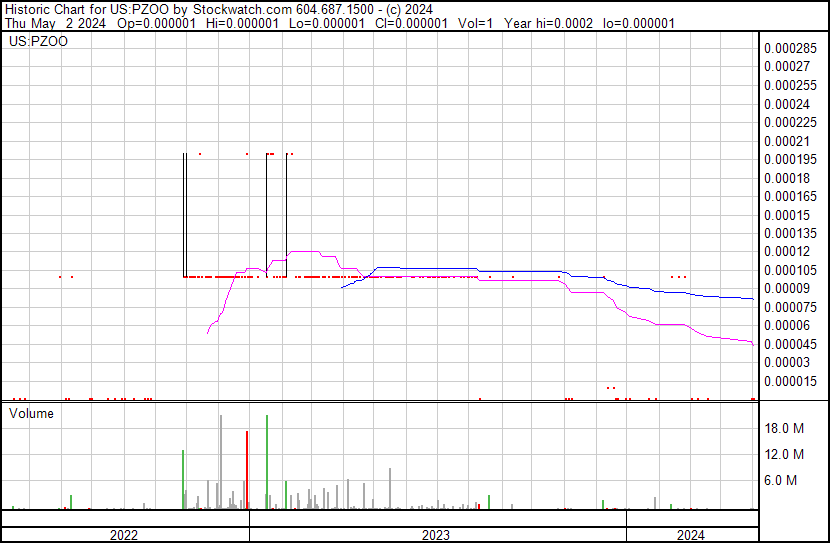Select the 2022 year label
The width and height of the screenshot is (830, 543).
tap(124, 535)
